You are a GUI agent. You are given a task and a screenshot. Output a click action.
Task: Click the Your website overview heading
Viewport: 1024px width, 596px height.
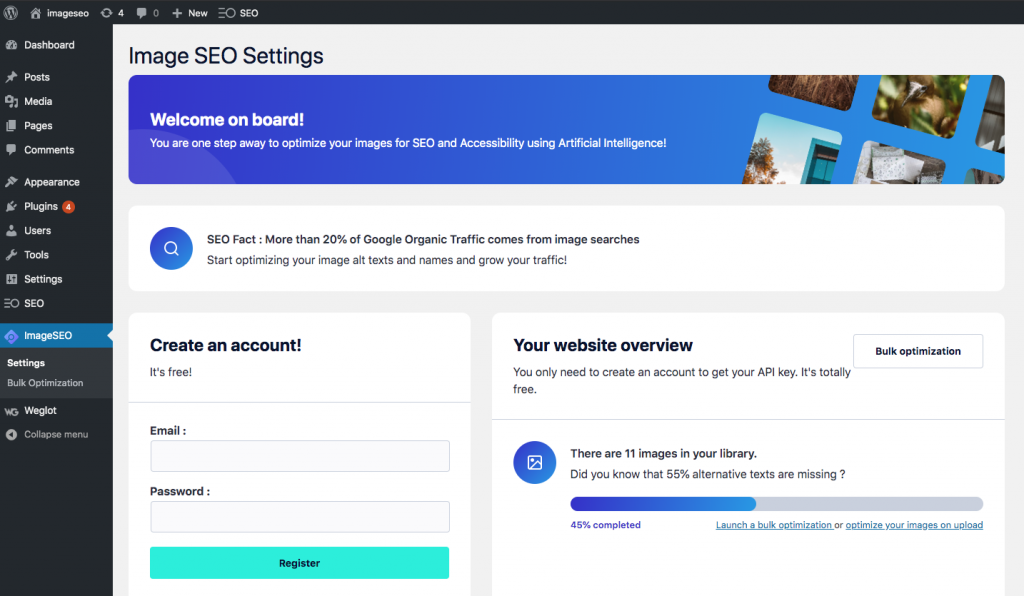point(603,345)
